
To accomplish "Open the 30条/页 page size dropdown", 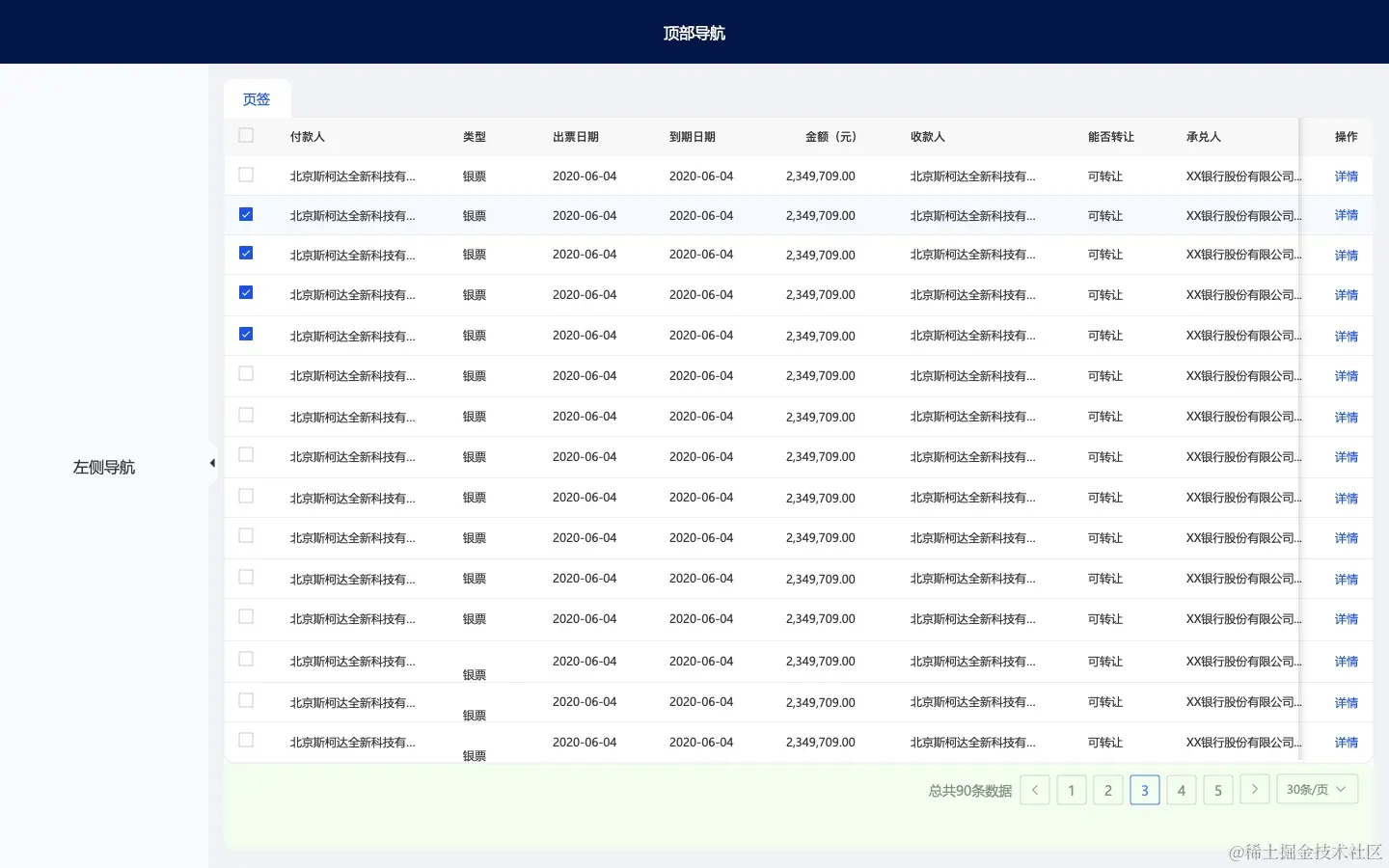I will 1318,789.
